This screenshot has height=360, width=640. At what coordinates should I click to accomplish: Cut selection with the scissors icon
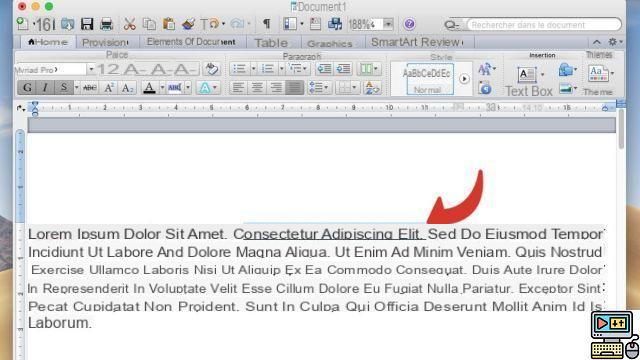[130, 24]
